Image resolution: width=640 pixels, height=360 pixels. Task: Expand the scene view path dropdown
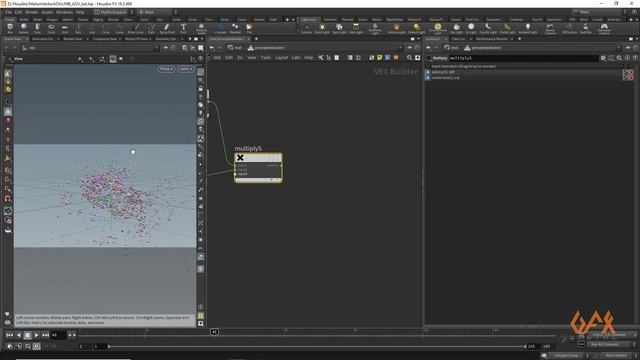[156, 48]
